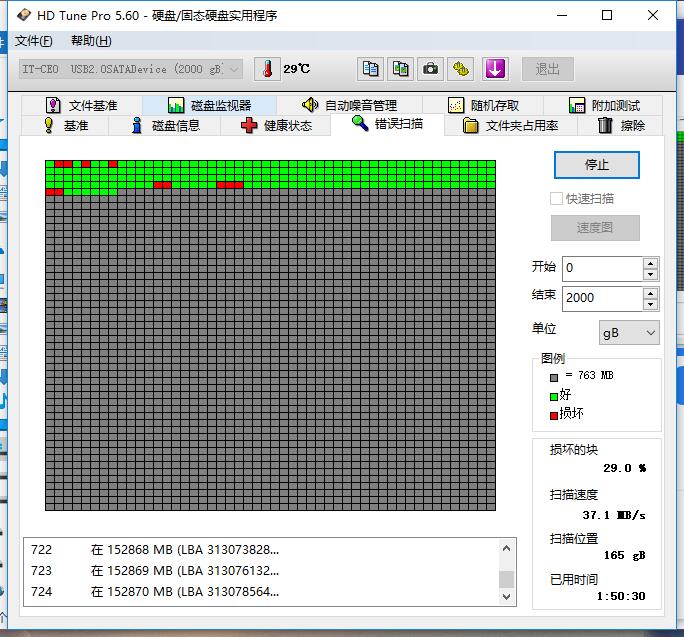
Task: Expand the drive selection dropdown
Action: coord(235,69)
